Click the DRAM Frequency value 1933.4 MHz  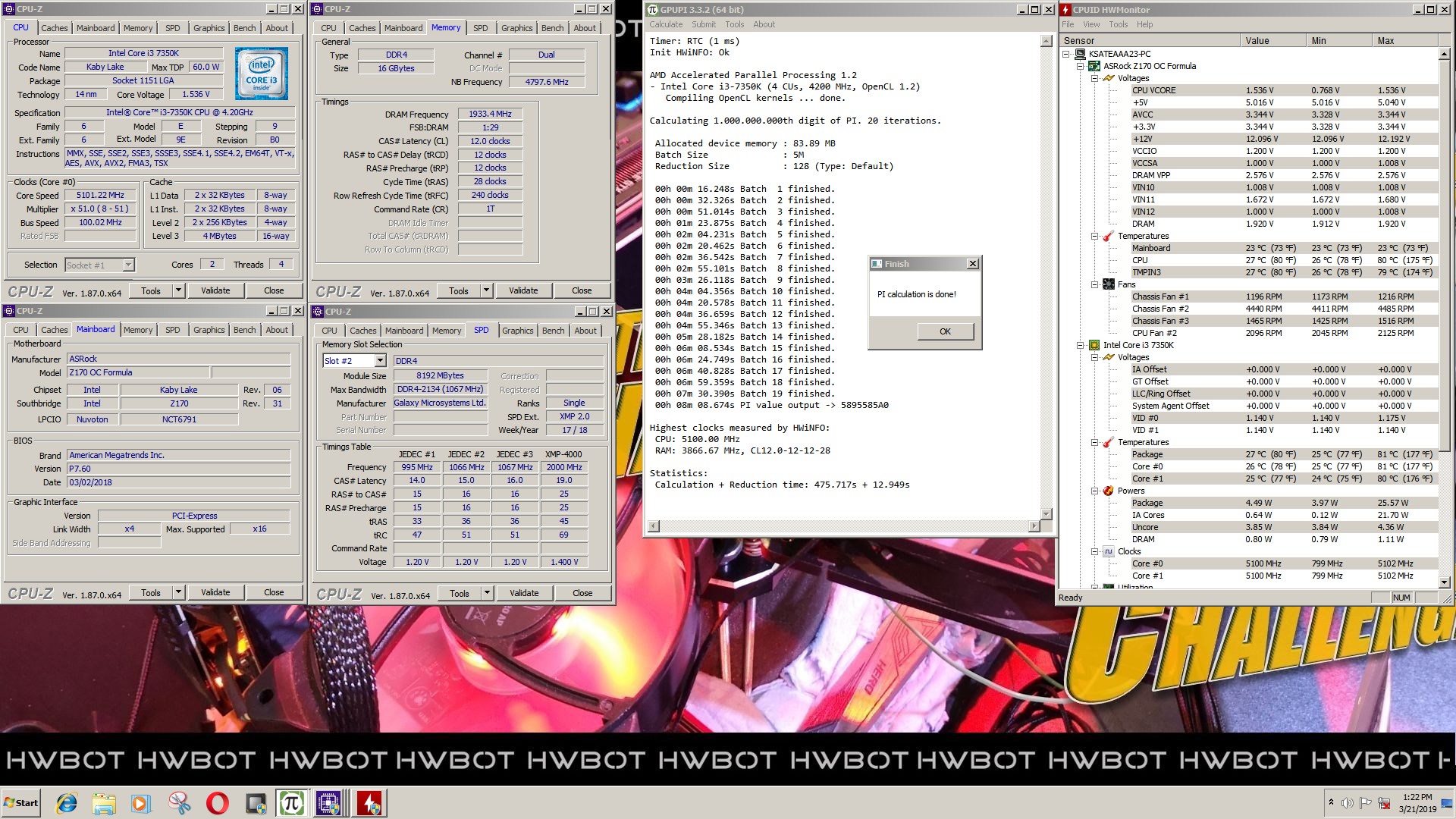490,114
